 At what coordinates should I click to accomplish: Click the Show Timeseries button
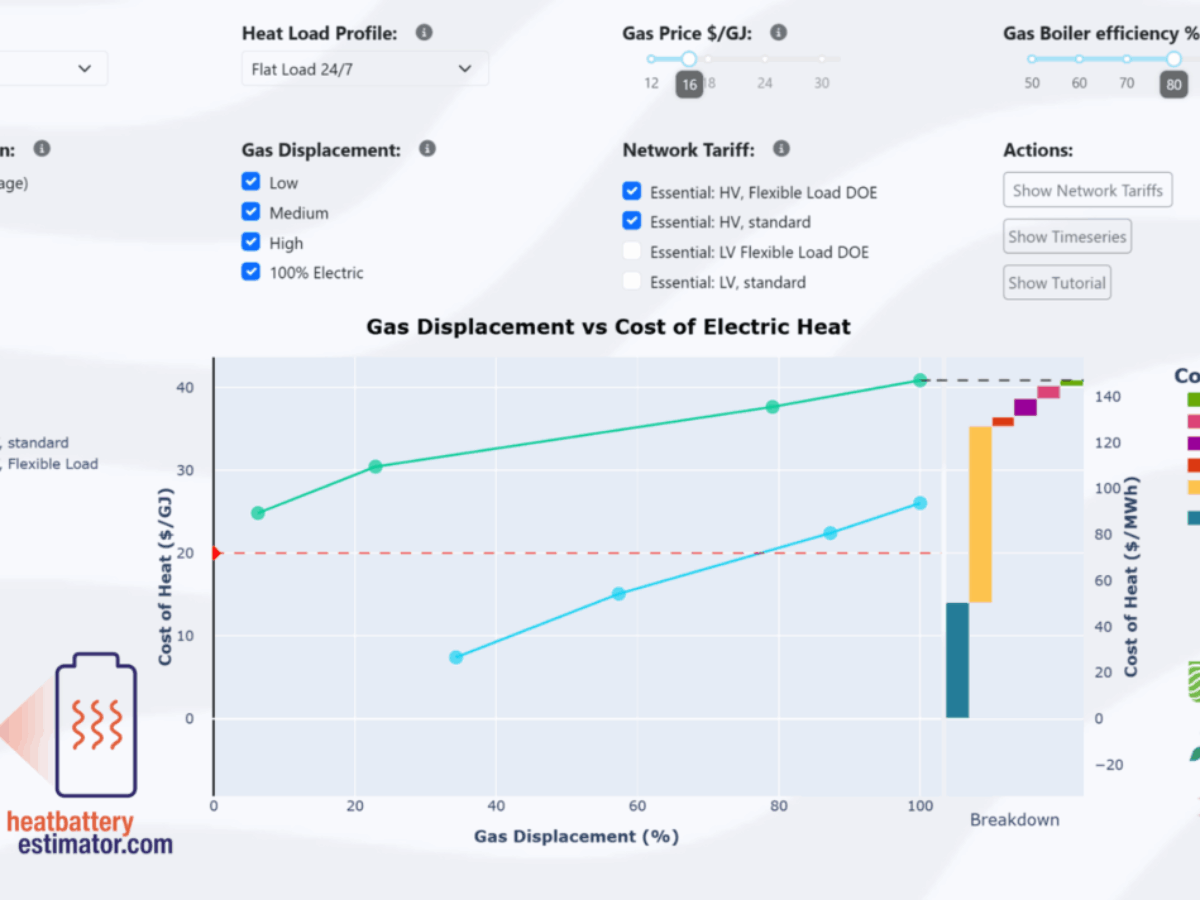pyautogui.click(x=1067, y=237)
